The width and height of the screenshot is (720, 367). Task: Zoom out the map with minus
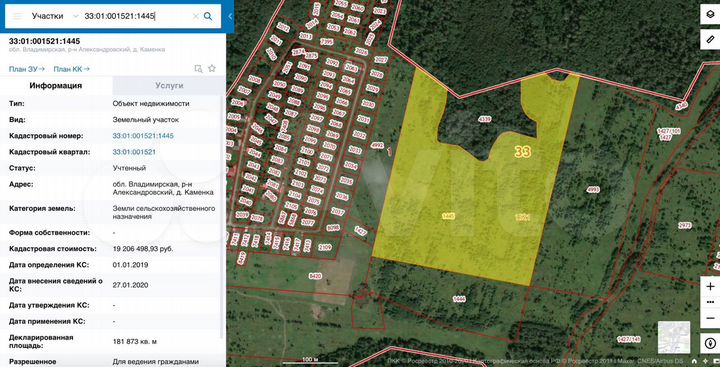coord(710,318)
